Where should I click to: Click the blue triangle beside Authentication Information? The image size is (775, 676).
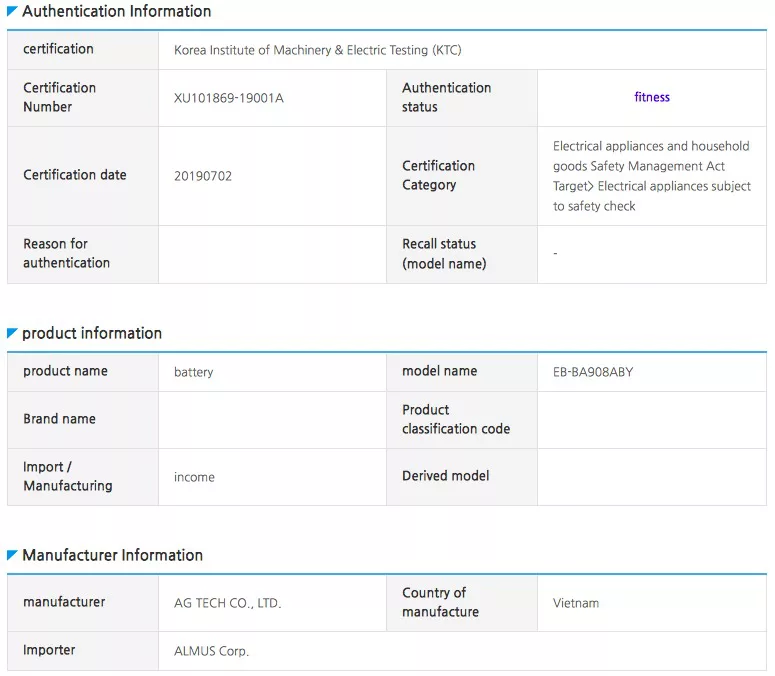[12, 10]
